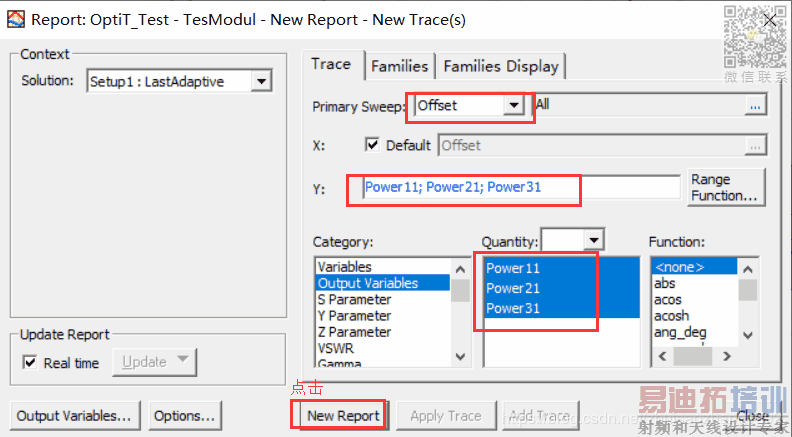Open the Quantity filter dropdown

pyautogui.click(x=594, y=241)
